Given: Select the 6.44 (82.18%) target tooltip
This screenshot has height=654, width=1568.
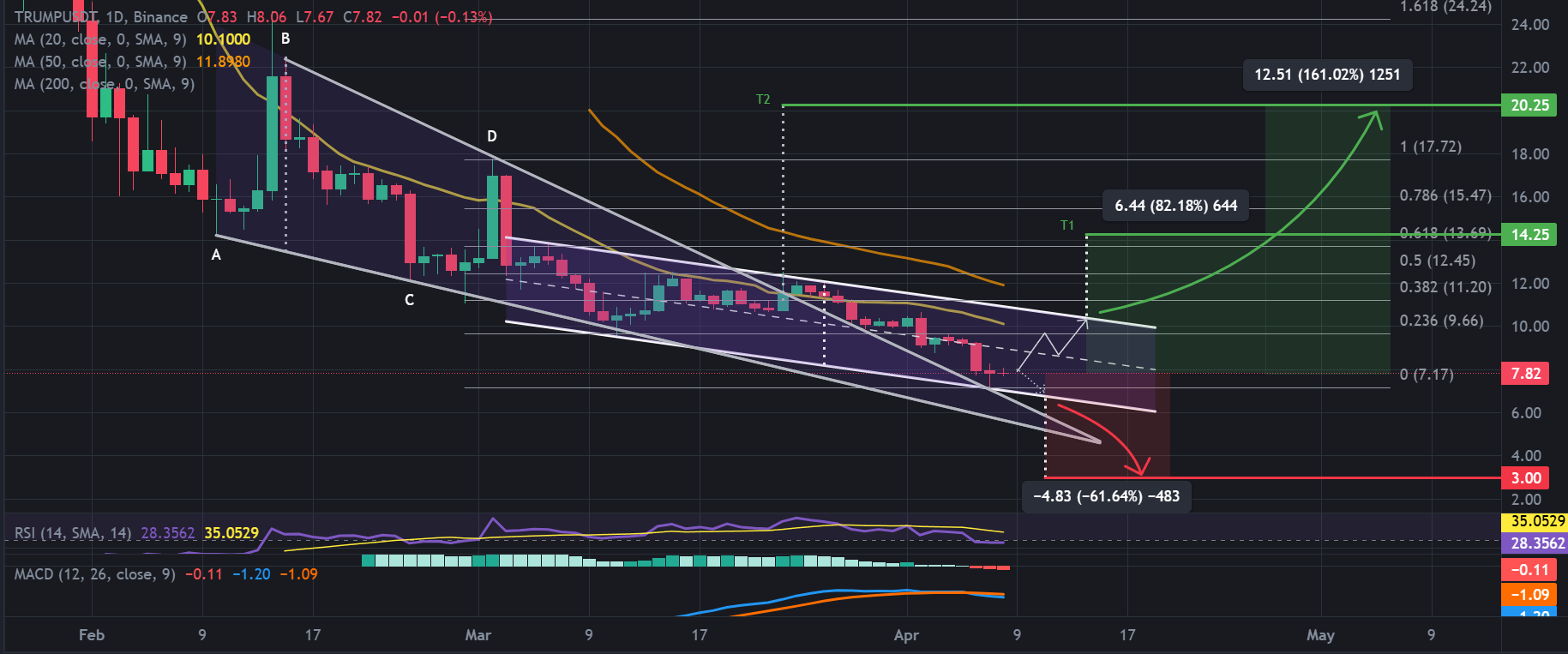Looking at the screenshot, I should 1175,206.
